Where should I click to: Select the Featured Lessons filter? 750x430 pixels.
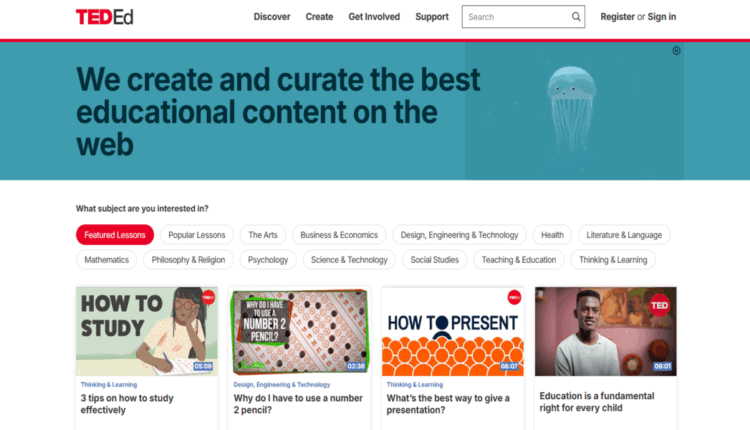tap(115, 235)
